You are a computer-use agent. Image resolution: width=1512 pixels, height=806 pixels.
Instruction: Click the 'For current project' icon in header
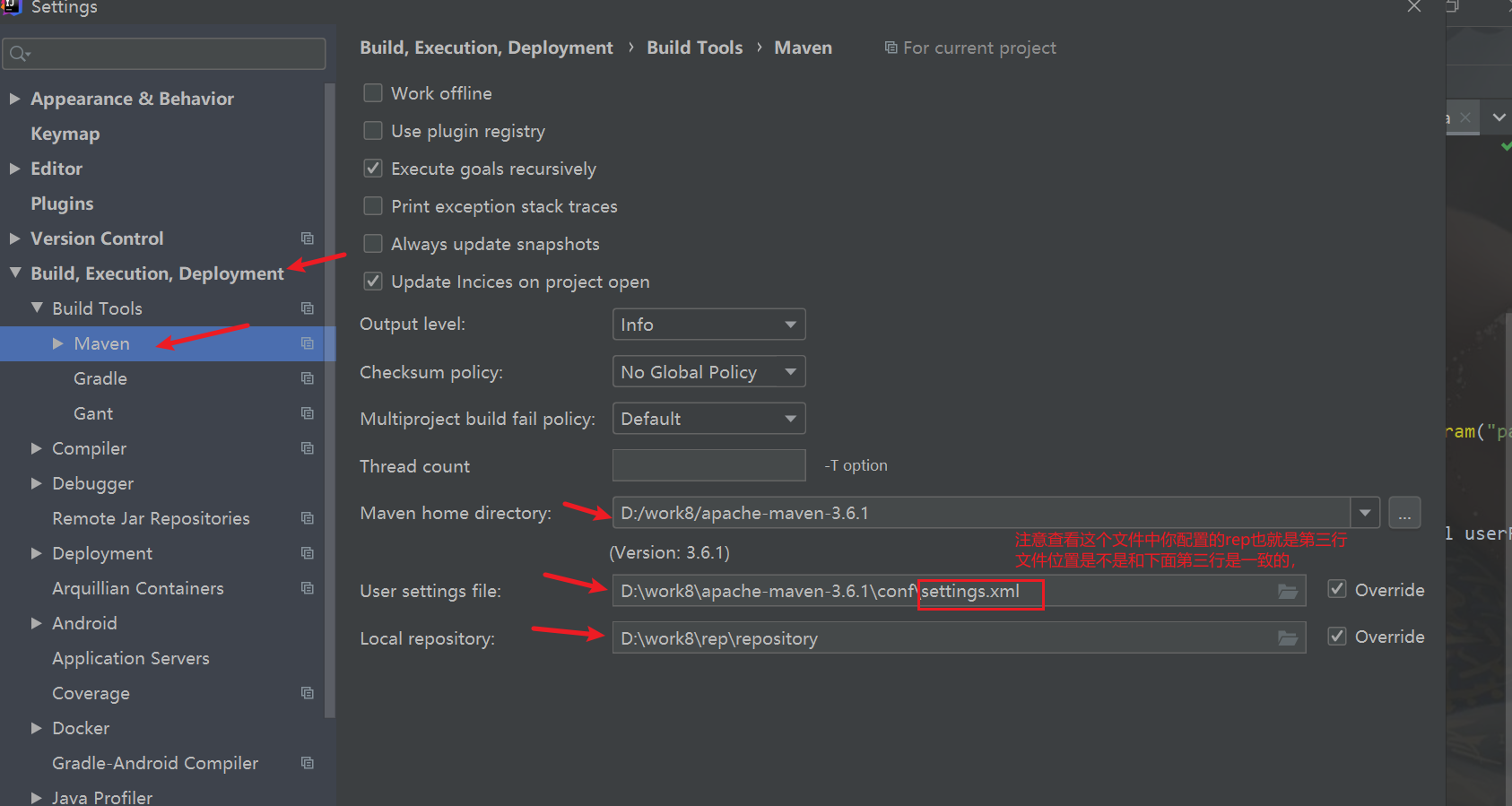[891, 48]
